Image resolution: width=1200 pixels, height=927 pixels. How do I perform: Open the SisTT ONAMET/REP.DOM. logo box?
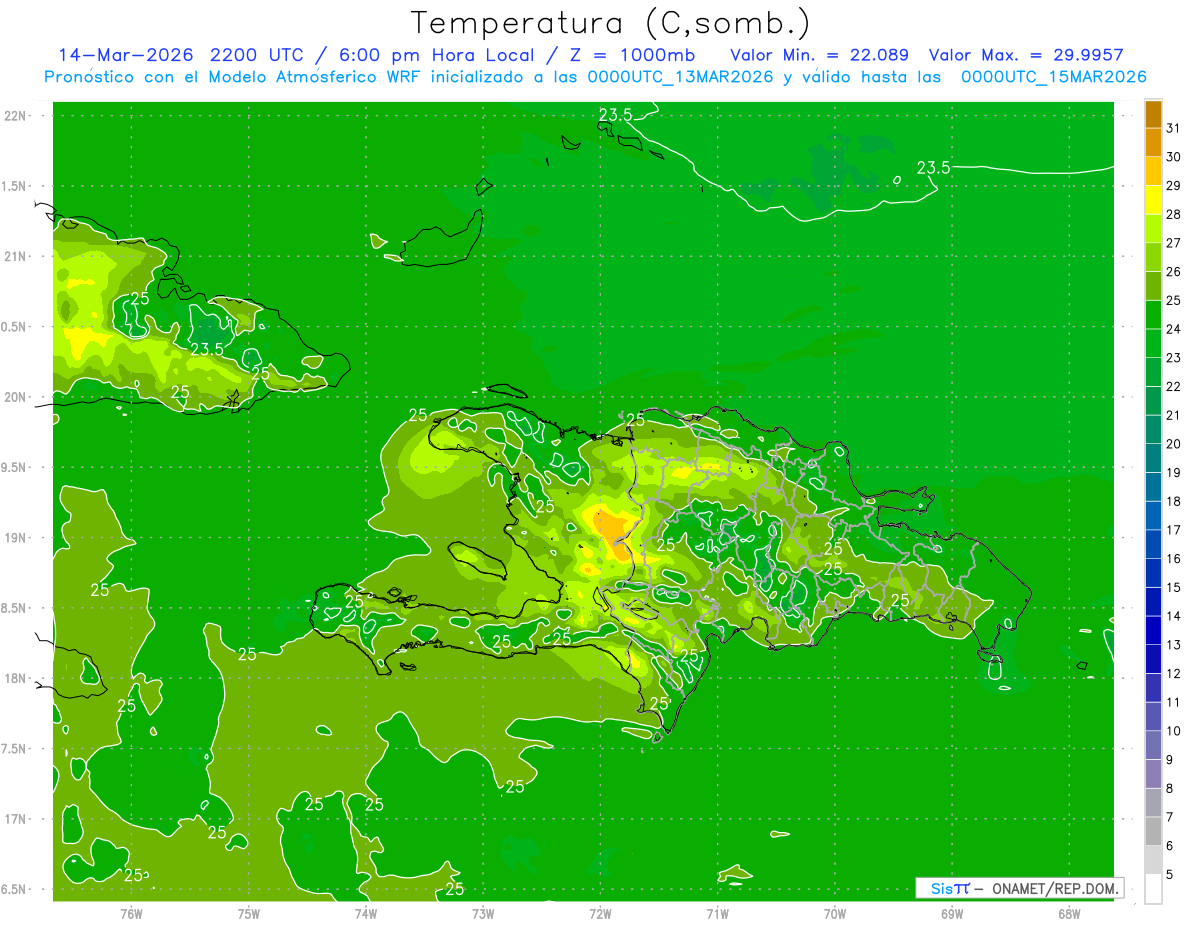(1020, 888)
